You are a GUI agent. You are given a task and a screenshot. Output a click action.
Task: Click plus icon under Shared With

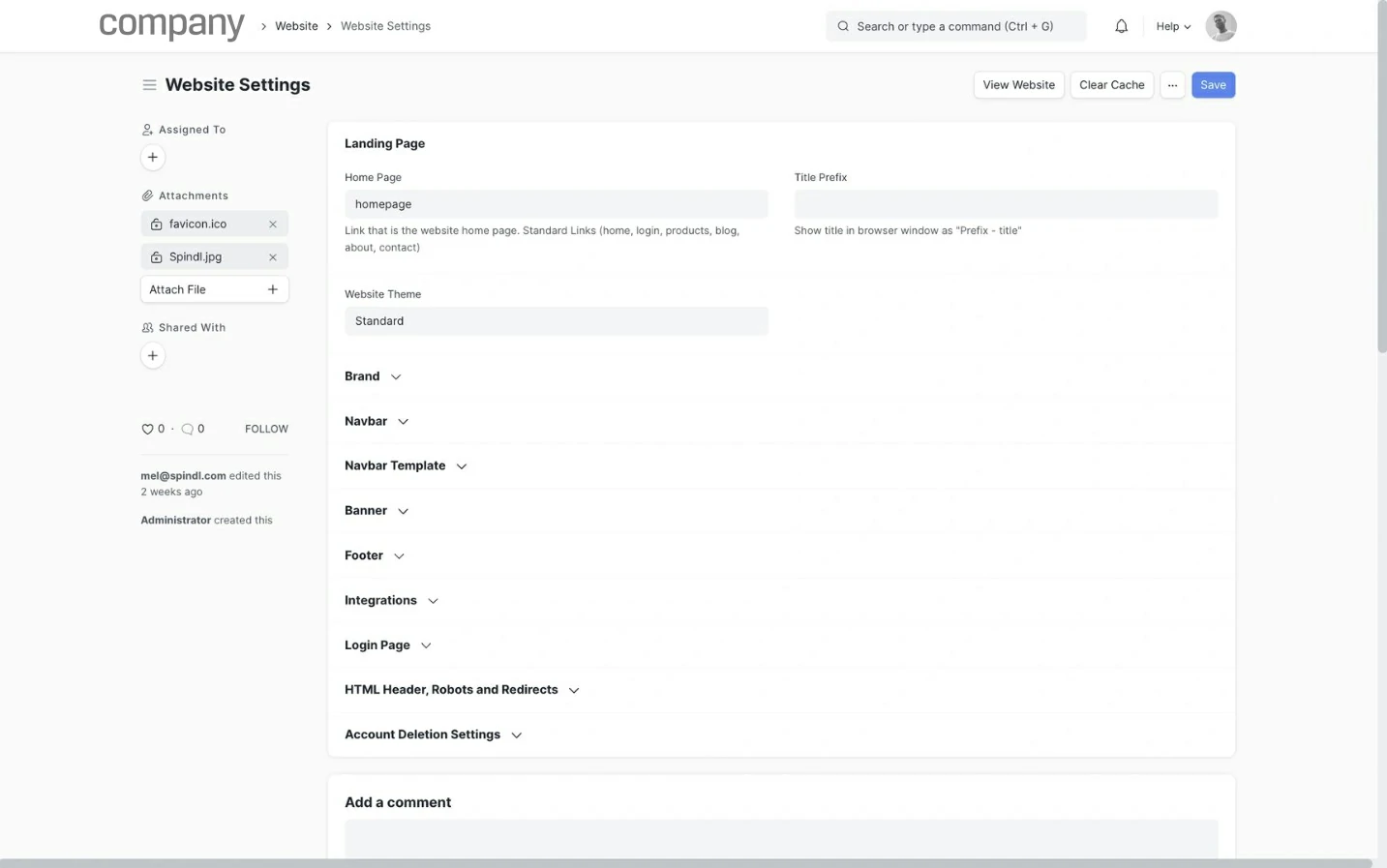[x=152, y=356]
